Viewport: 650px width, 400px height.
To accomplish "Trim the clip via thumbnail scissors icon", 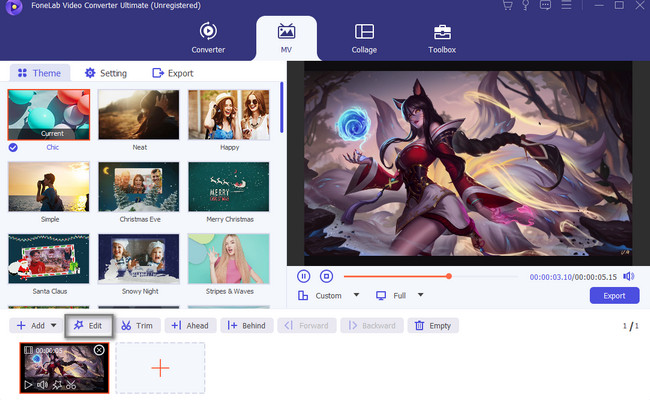I will pyautogui.click(x=71, y=385).
